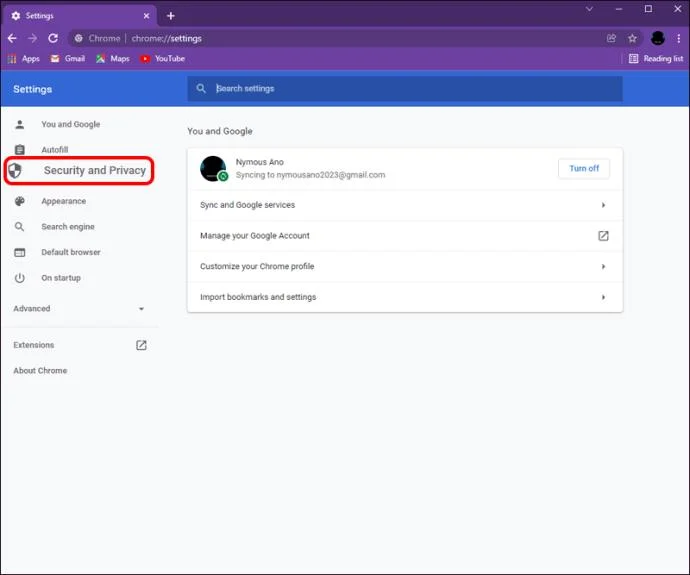Open the share page icon in address bar

(611, 38)
